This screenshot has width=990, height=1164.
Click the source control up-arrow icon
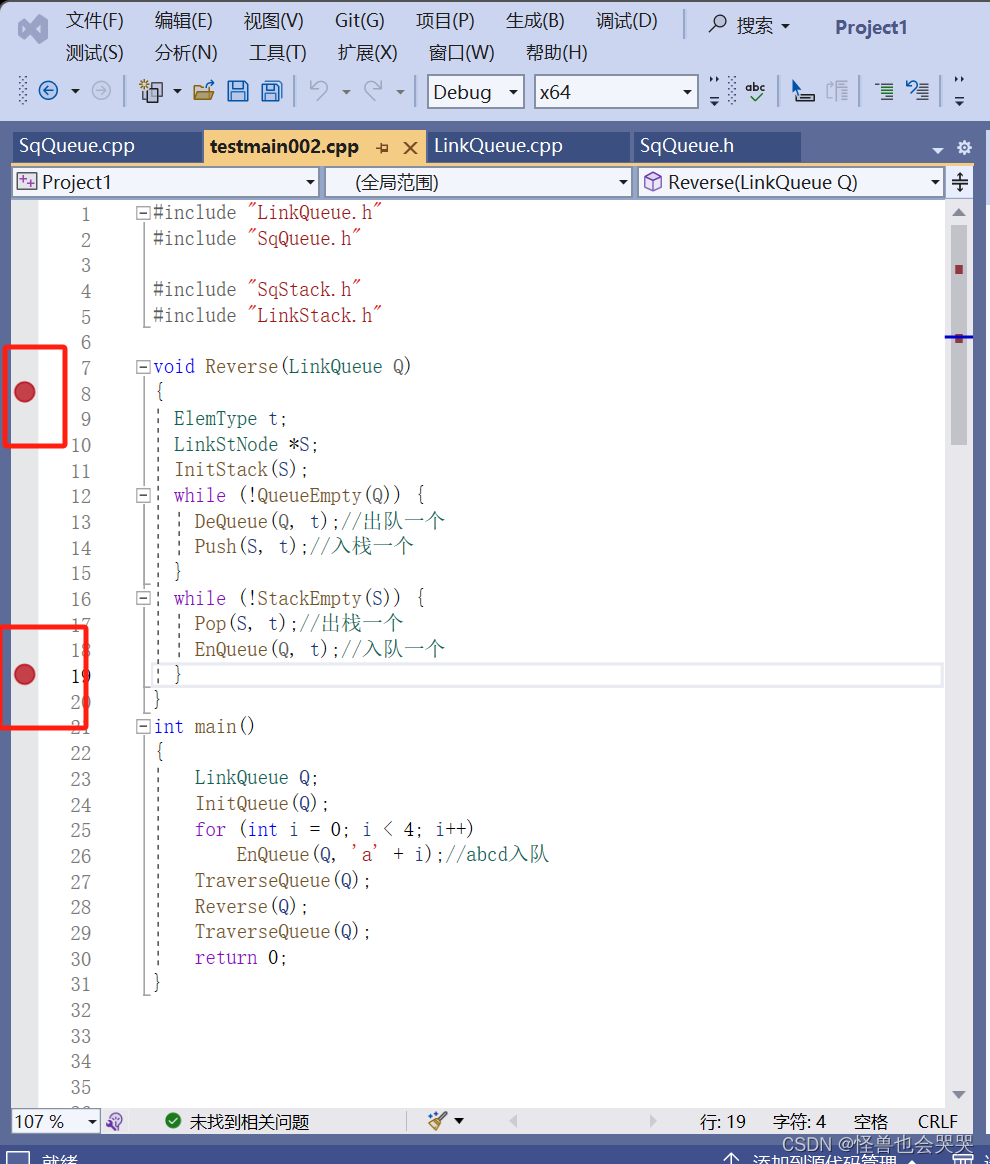tap(732, 1158)
